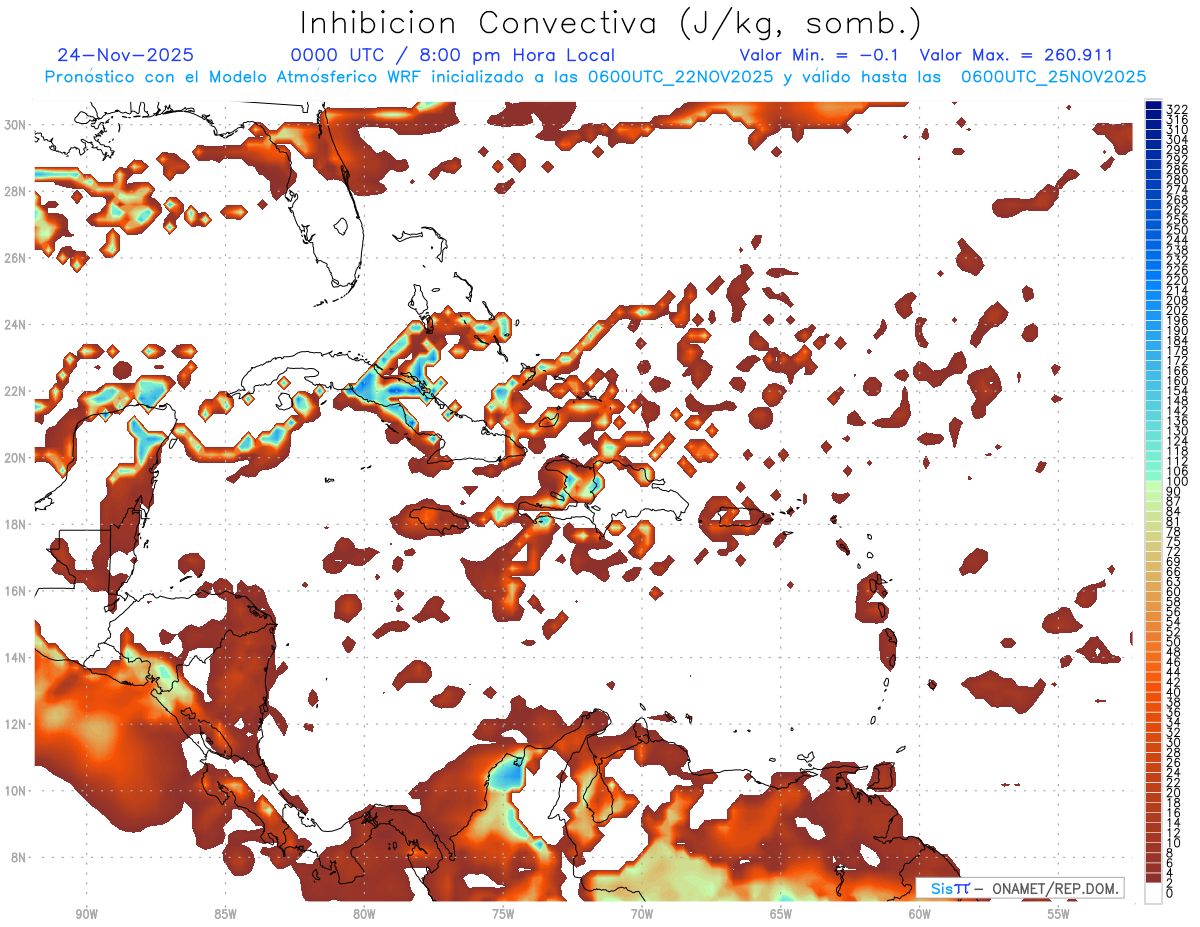Click the title "Inhibicion Convectiva (J/kg, somb.)"
The height and width of the screenshot is (927, 1200).
(610, 23)
